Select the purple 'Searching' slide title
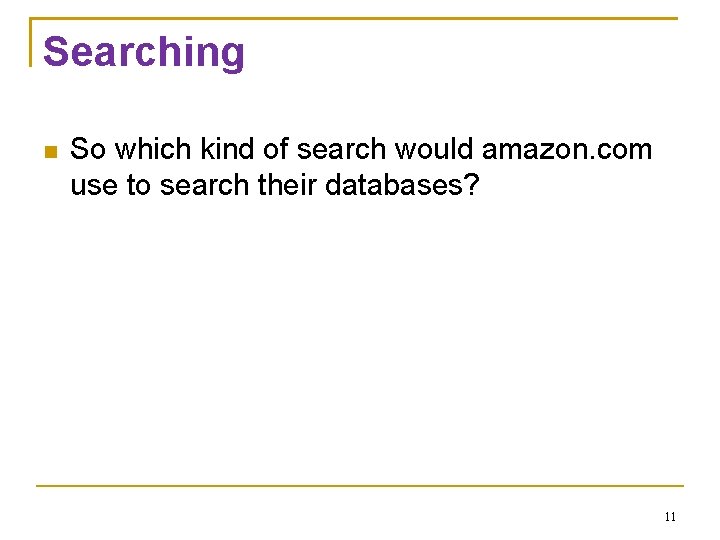Screen dimensions: 720x540 point(144,53)
